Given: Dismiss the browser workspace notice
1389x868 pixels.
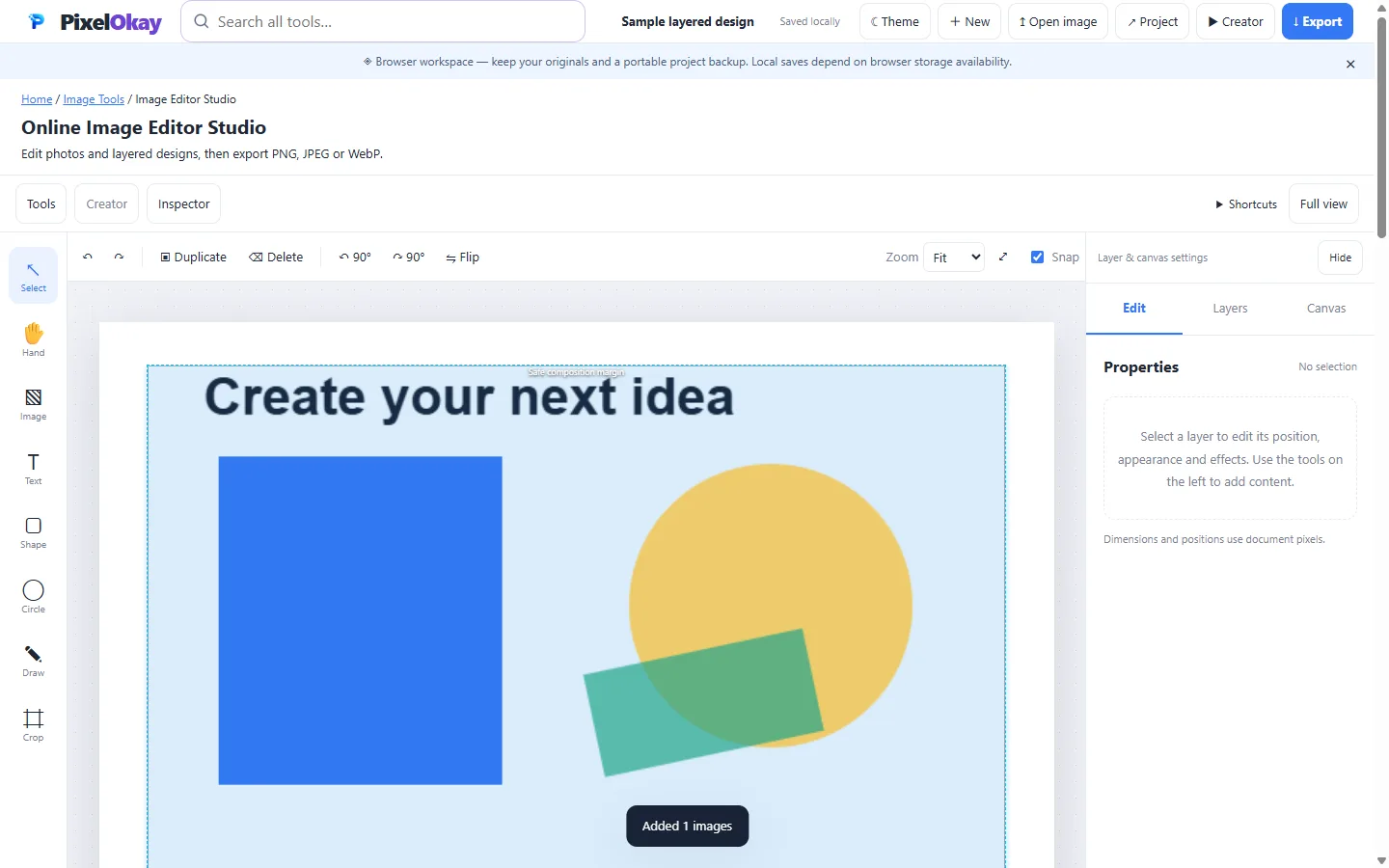Looking at the screenshot, I should click(1350, 64).
